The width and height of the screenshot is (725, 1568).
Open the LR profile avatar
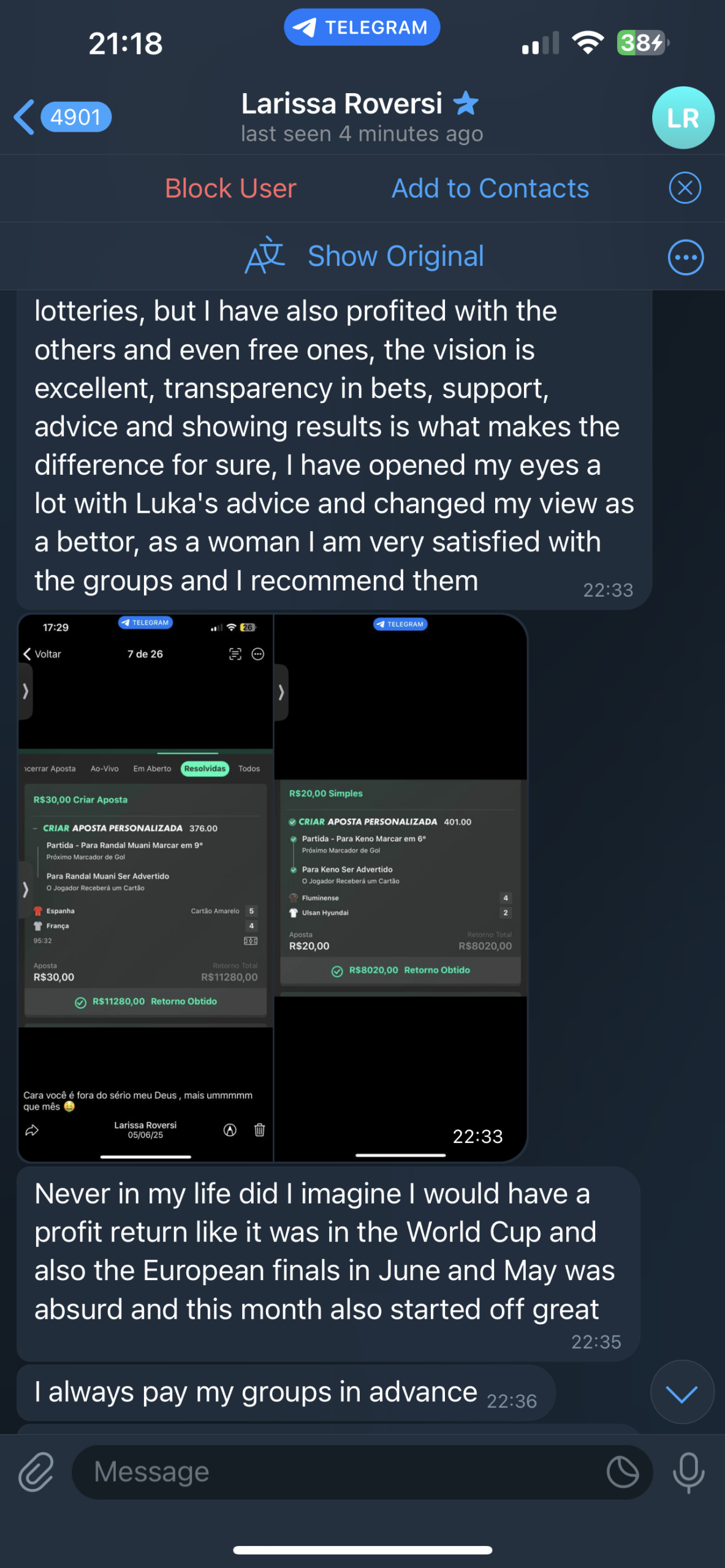[683, 118]
